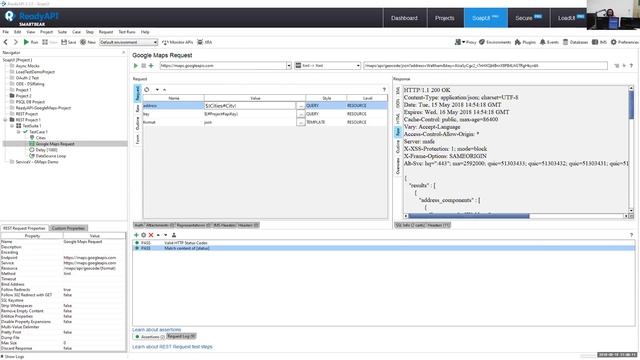
Task: Go forward with the navigation arrow
Action: (16, 42)
